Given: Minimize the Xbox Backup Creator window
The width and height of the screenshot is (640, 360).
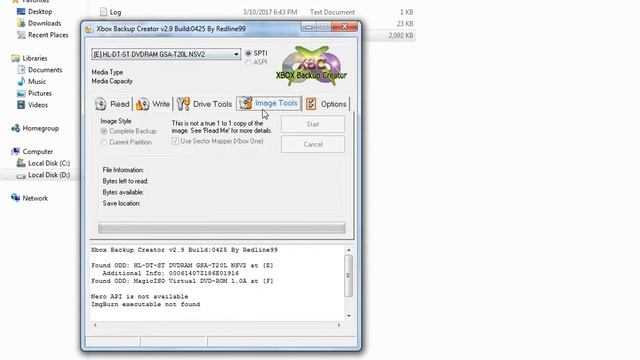Looking at the screenshot, I should point(308,27).
